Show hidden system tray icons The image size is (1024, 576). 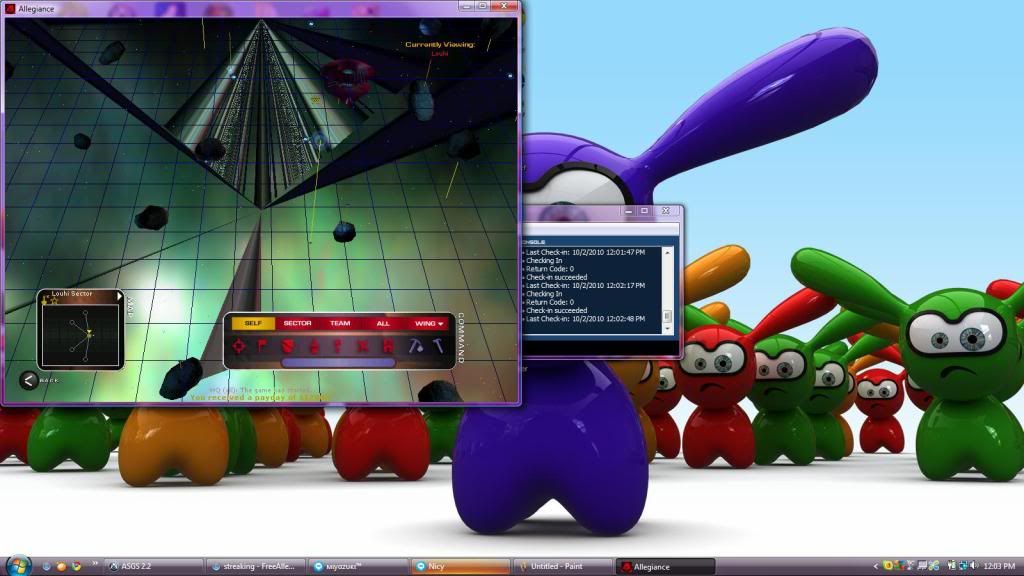tap(877, 567)
